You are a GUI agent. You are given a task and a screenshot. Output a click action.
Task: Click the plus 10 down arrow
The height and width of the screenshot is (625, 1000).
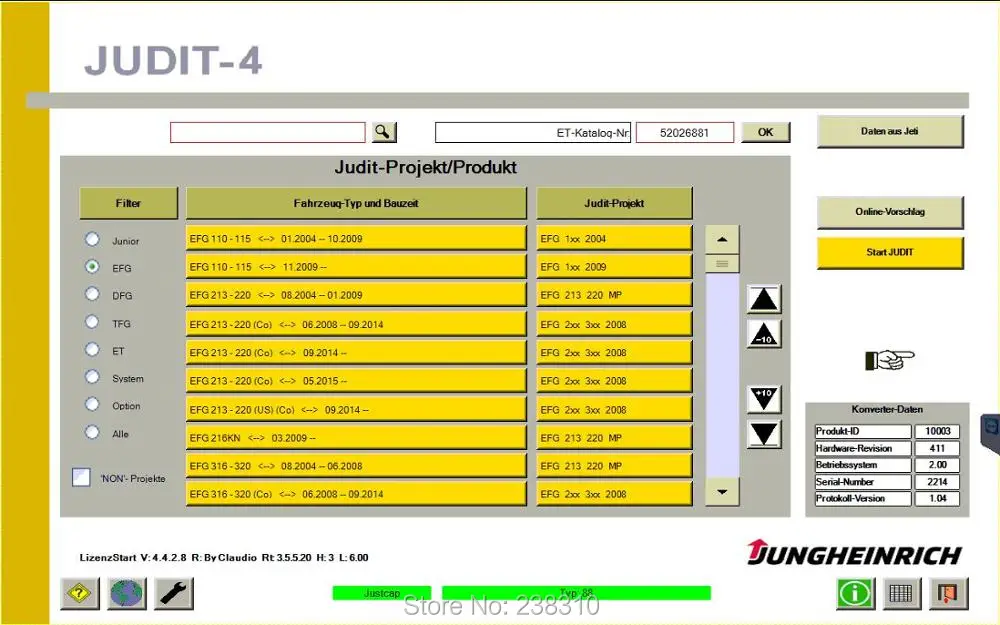[764, 399]
